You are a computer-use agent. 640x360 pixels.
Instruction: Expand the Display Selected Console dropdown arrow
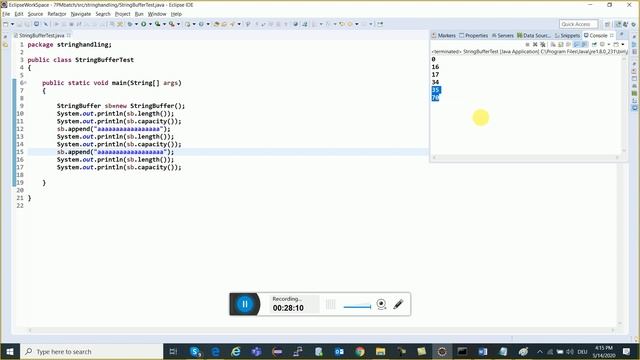[x=609, y=44]
